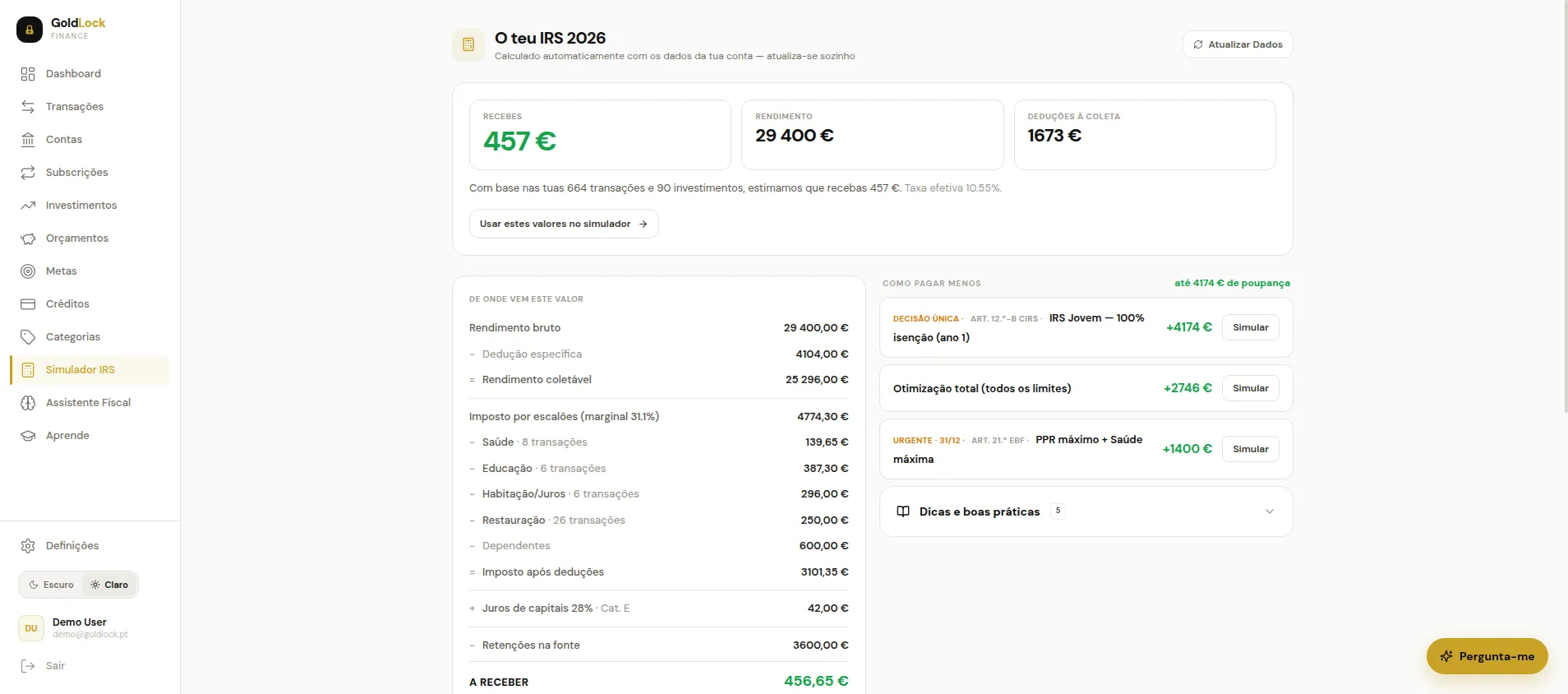This screenshot has width=1568, height=694.
Task: Open the Dashboard page
Action: pos(90,74)
